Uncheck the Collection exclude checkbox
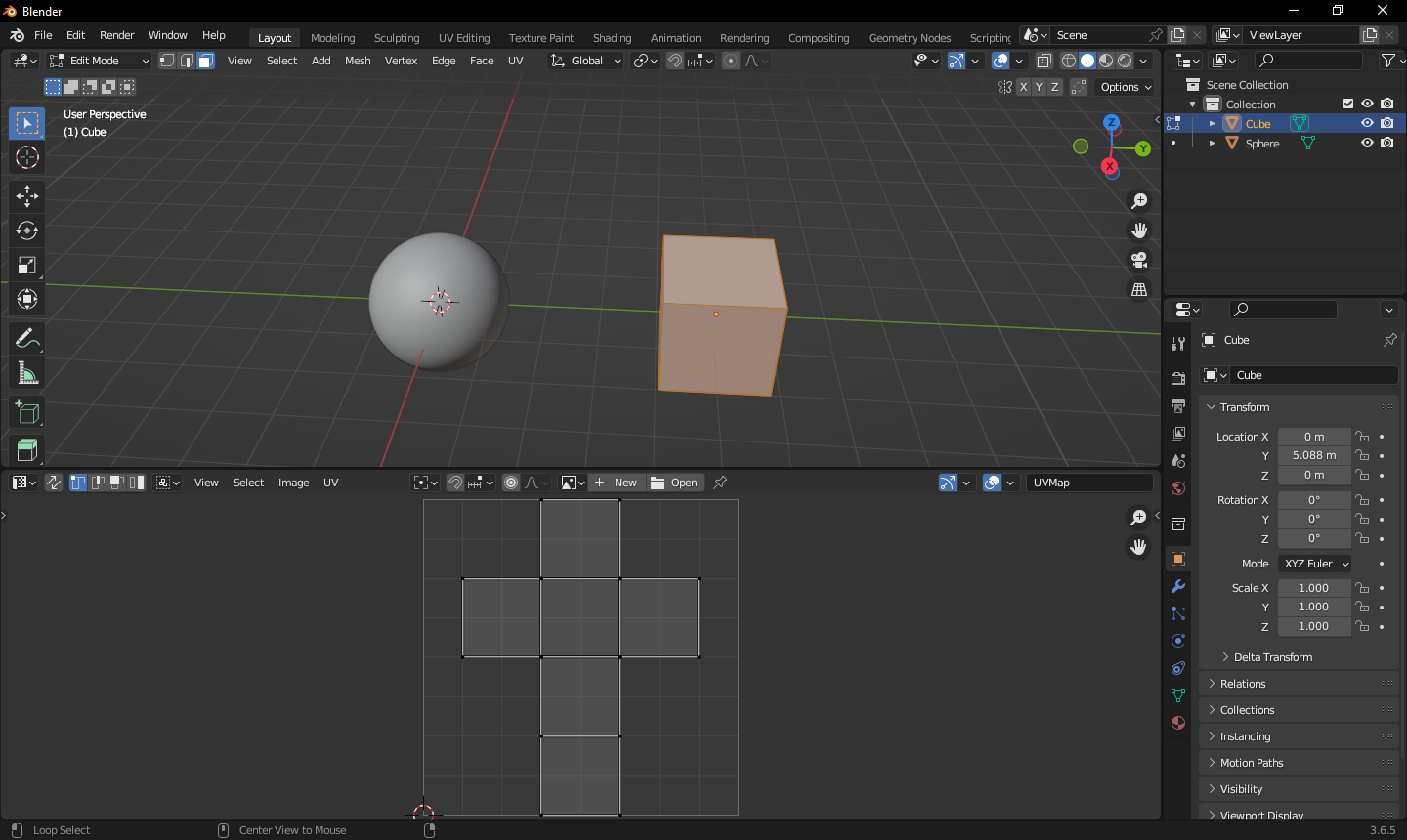1407x840 pixels. click(1348, 104)
